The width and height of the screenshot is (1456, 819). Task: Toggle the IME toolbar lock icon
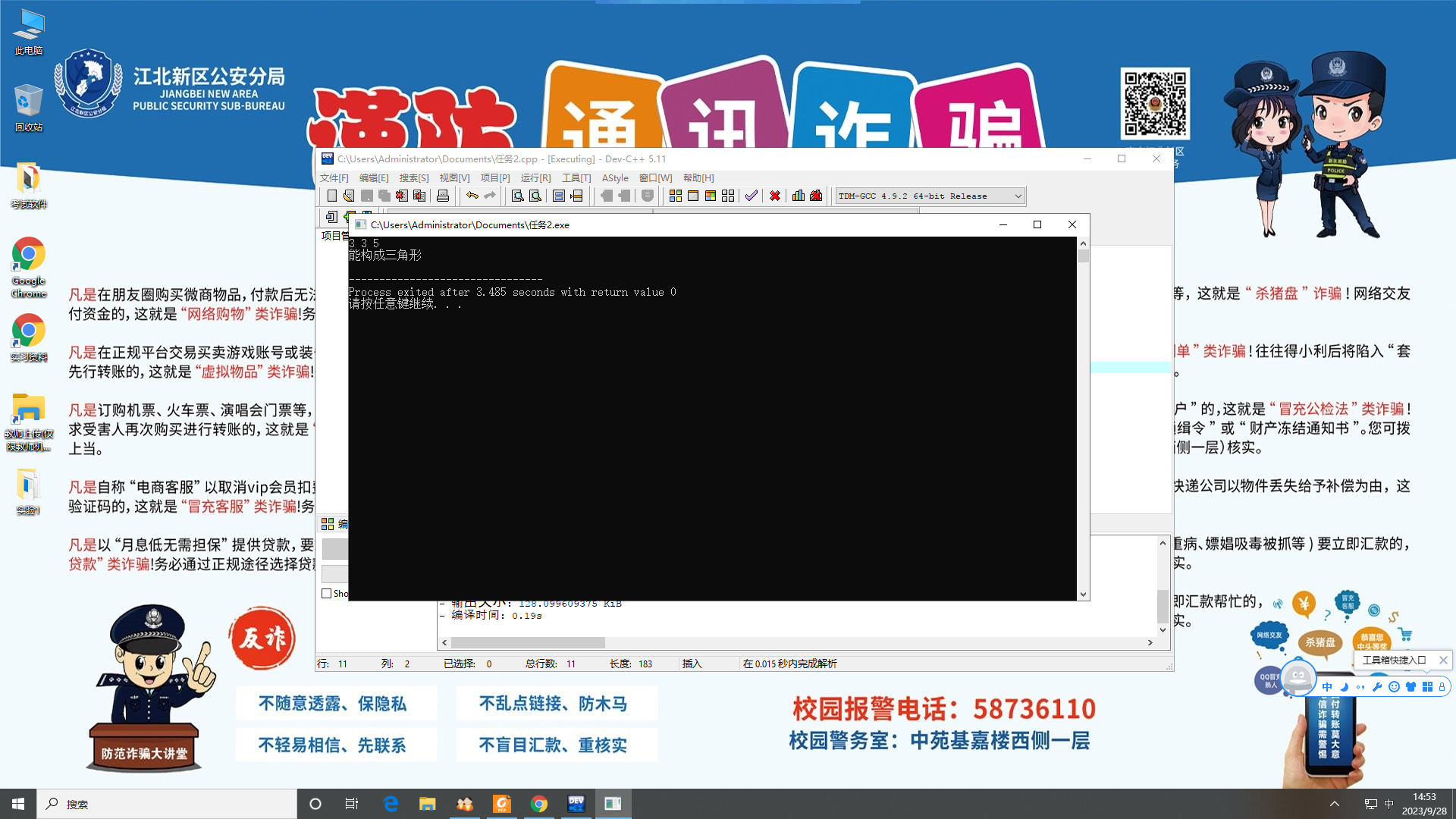click(1442, 686)
